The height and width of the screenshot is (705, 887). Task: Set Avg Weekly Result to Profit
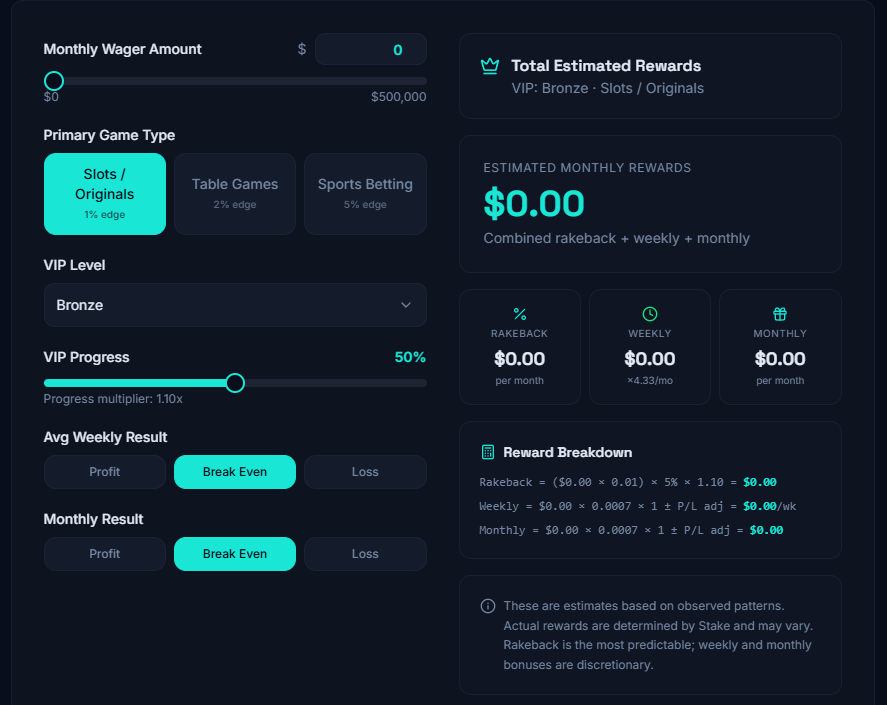[105, 472]
